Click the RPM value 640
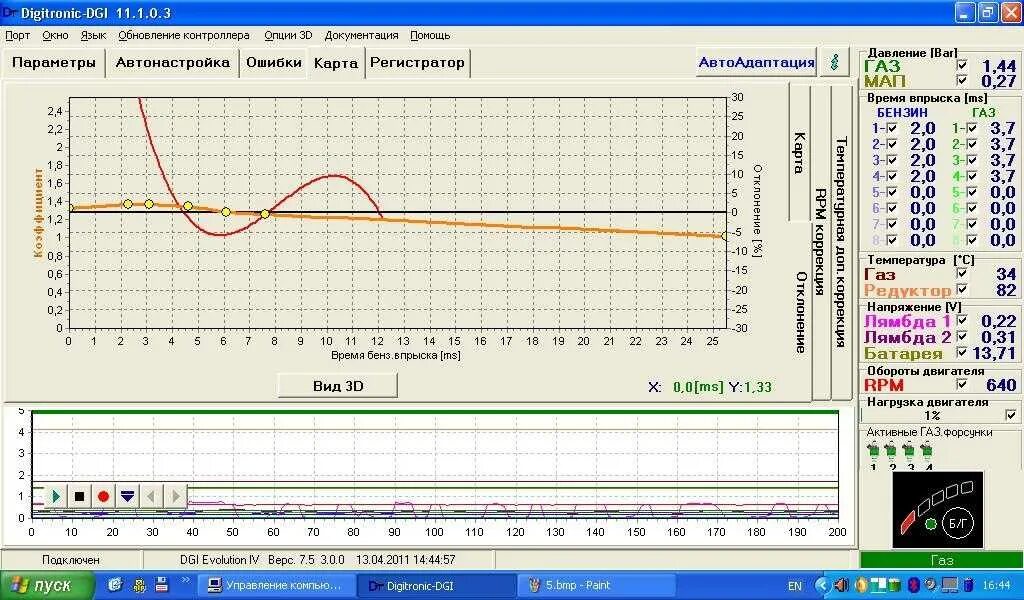 1001,385
